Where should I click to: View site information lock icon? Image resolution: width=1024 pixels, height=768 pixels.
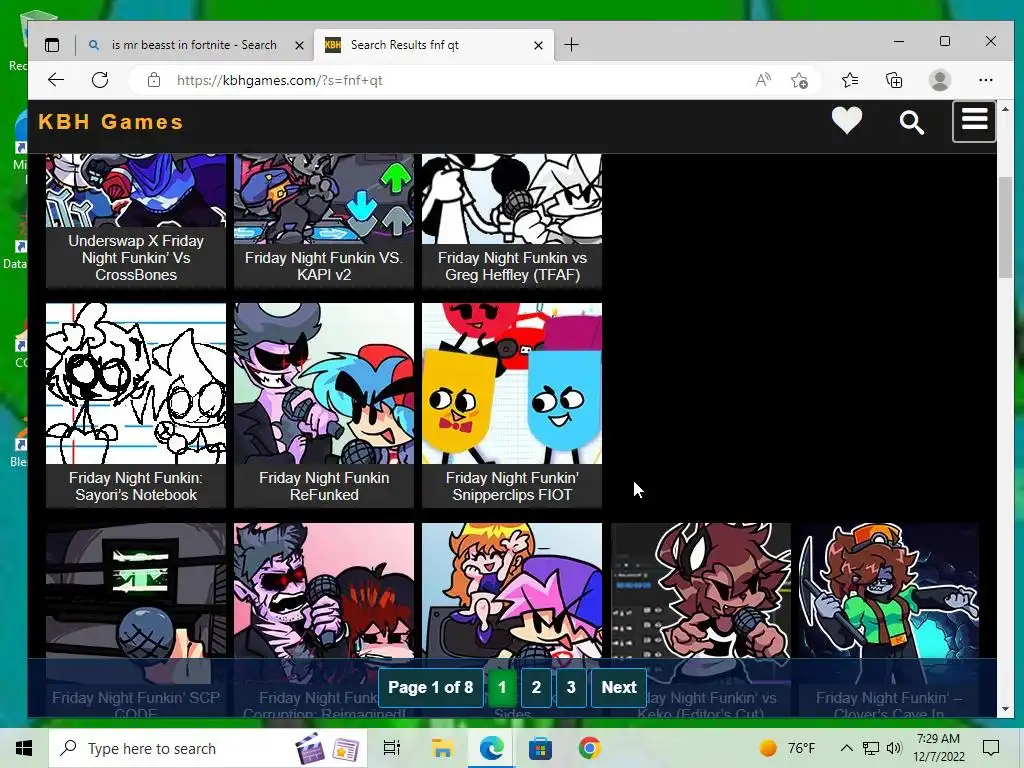(153, 80)
